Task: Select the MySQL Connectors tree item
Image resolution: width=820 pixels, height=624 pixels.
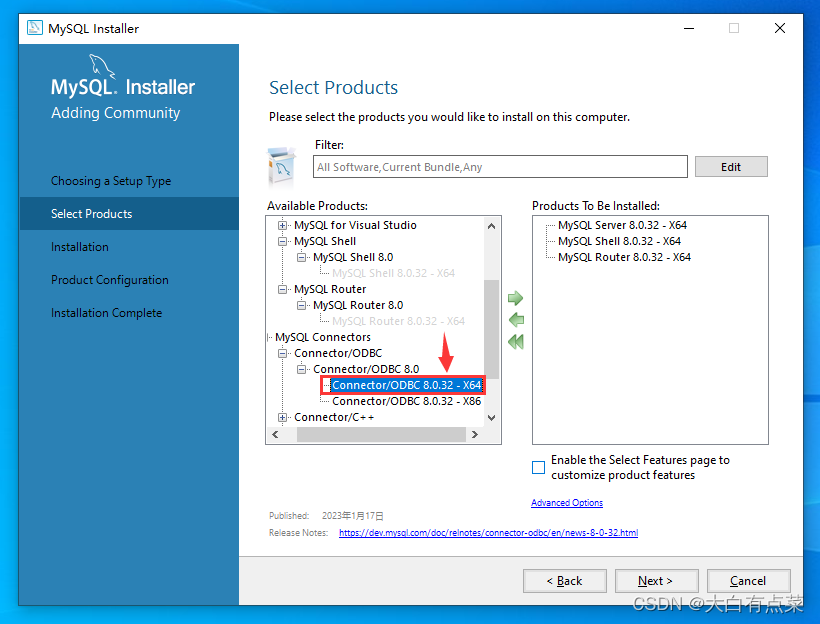Action: 323,337
